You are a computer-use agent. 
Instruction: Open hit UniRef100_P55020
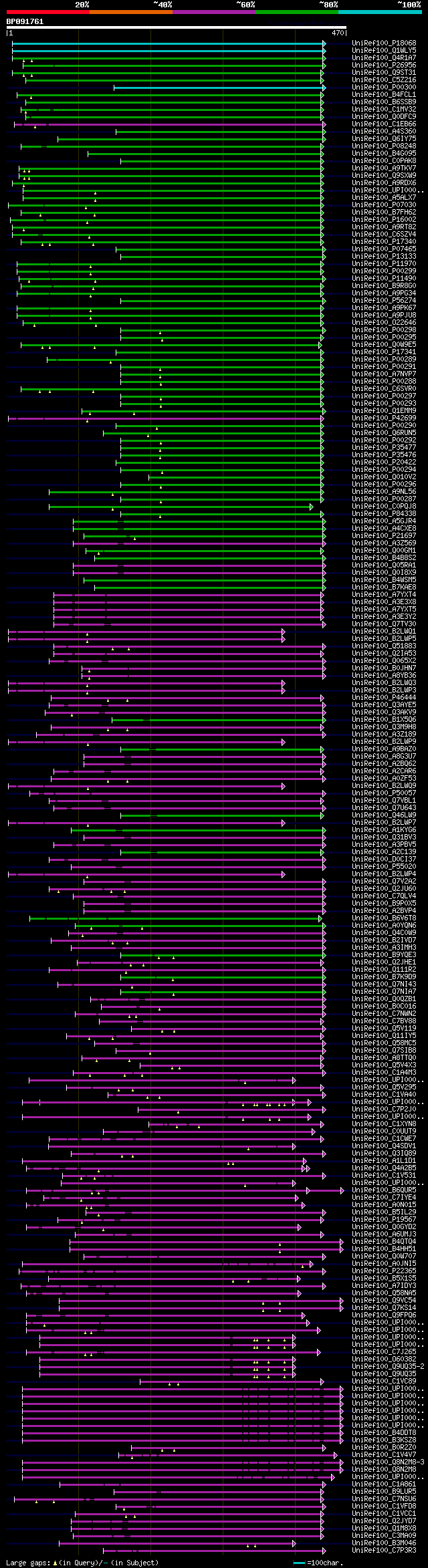384,867
